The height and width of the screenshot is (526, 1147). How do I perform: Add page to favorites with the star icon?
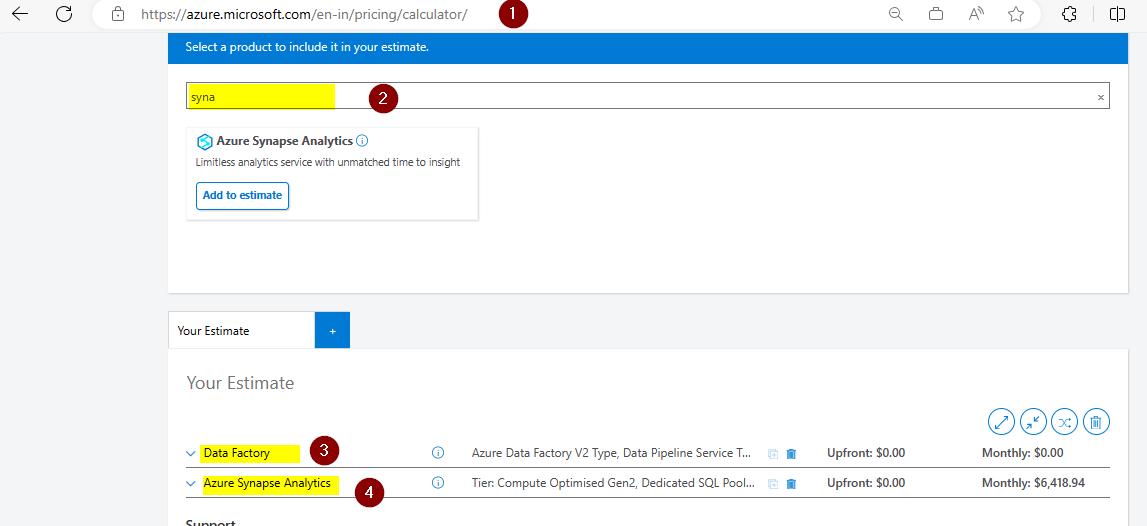[x=1015, y=14]
